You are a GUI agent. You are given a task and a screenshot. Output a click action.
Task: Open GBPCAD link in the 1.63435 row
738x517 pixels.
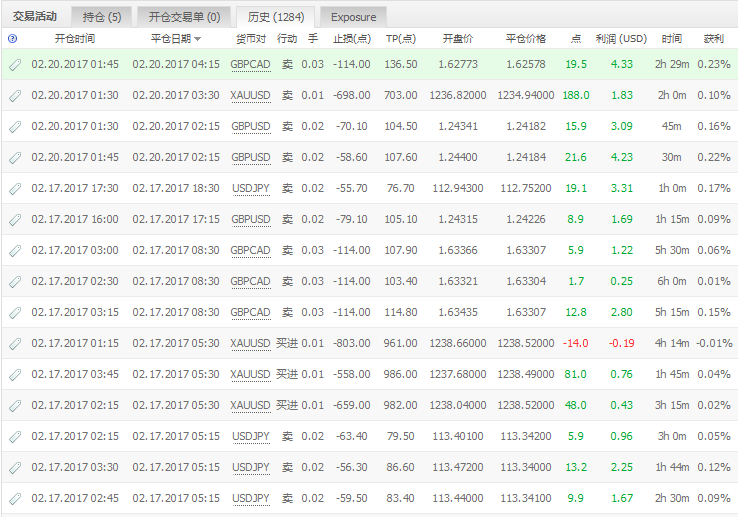pos(250,313)
